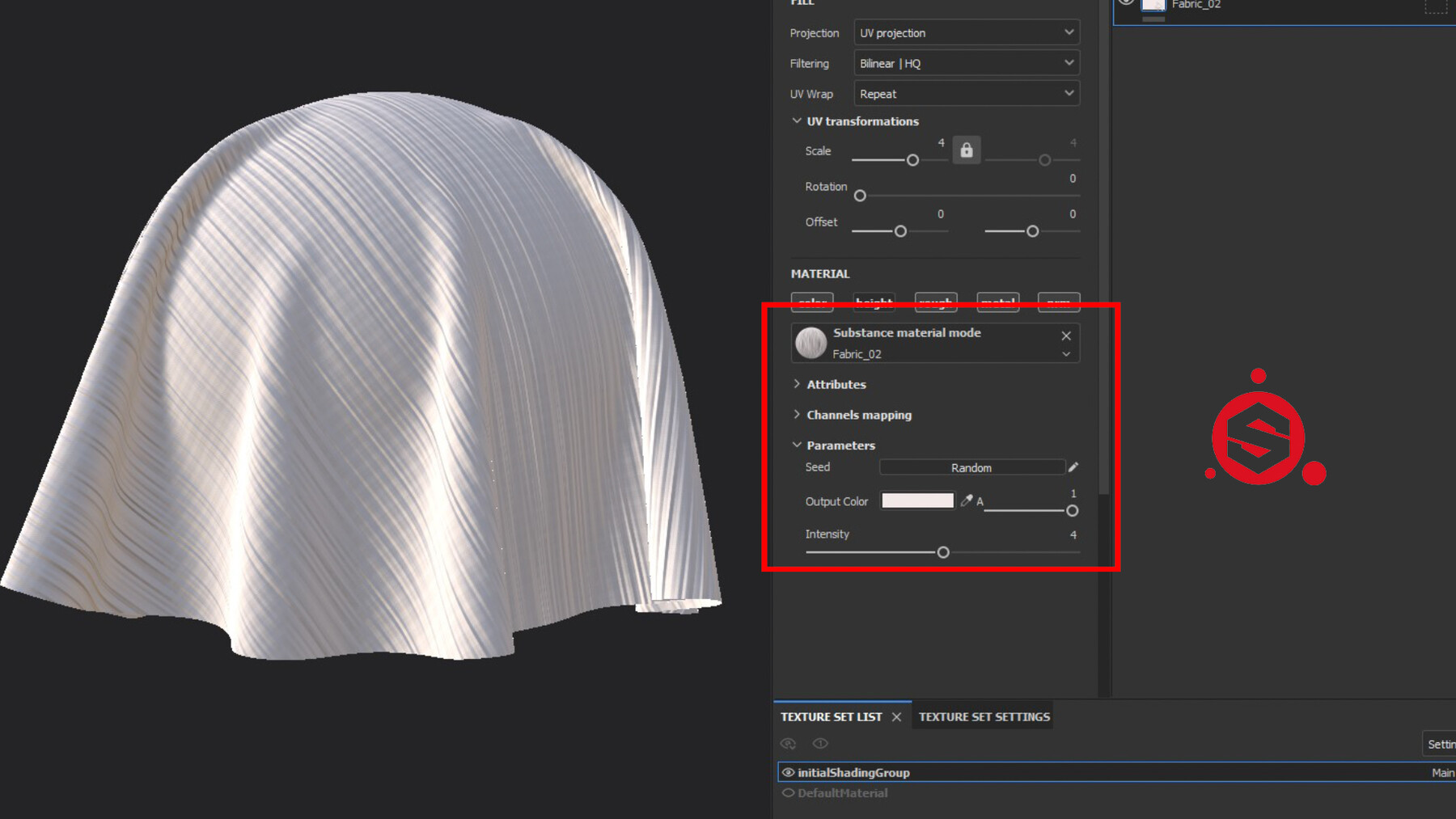Screen dimensions: 1456x819
Task: Open the Filtering dropdown showing Bilinear HQ
Action: tap(966, 62)
